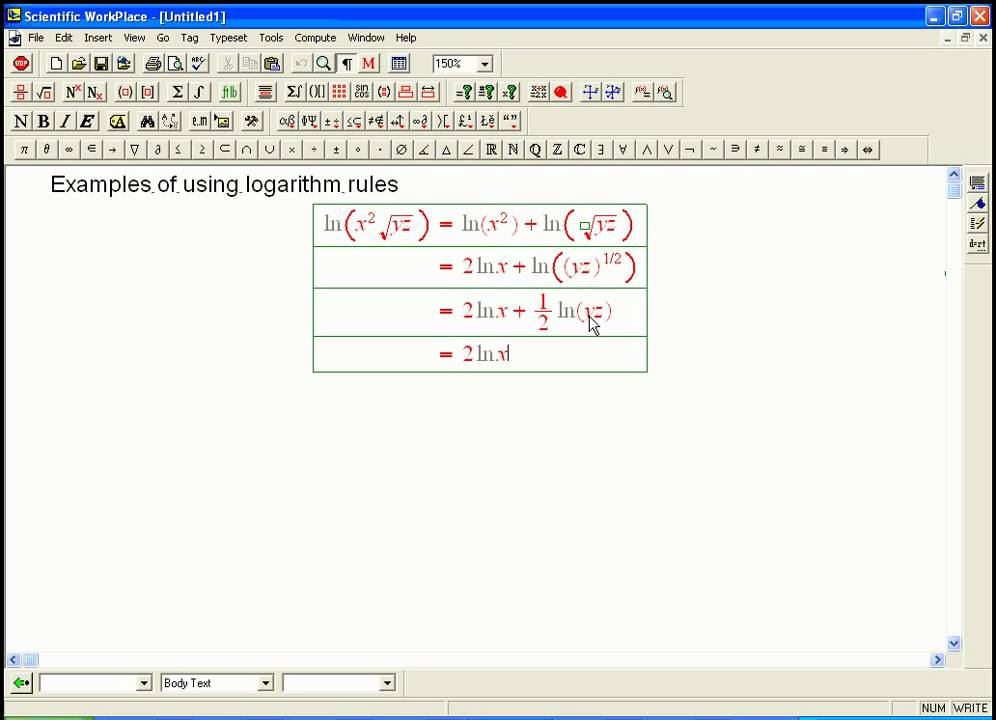The width and height of the screenshot is (996, 720).
Task: Click the WRITE mode status indicator
Action: coord(970,708)
